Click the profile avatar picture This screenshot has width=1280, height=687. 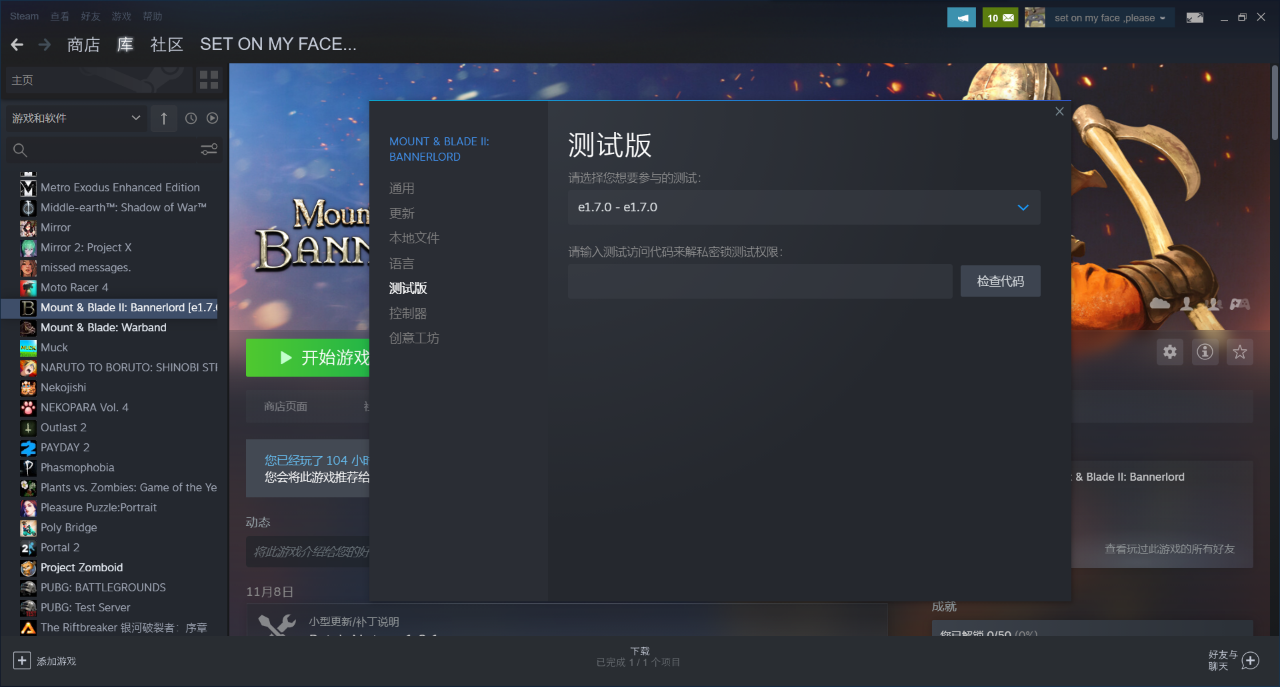1035,18
